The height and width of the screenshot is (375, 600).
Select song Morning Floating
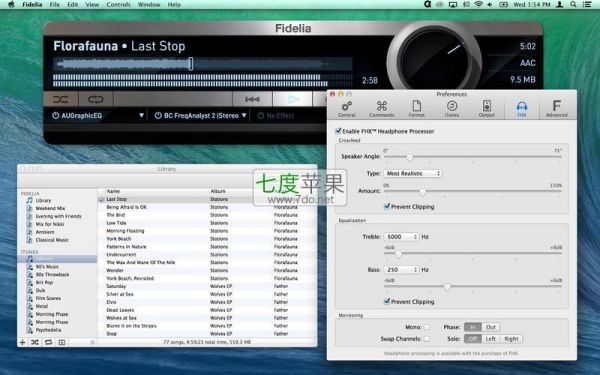click(125, 231)
